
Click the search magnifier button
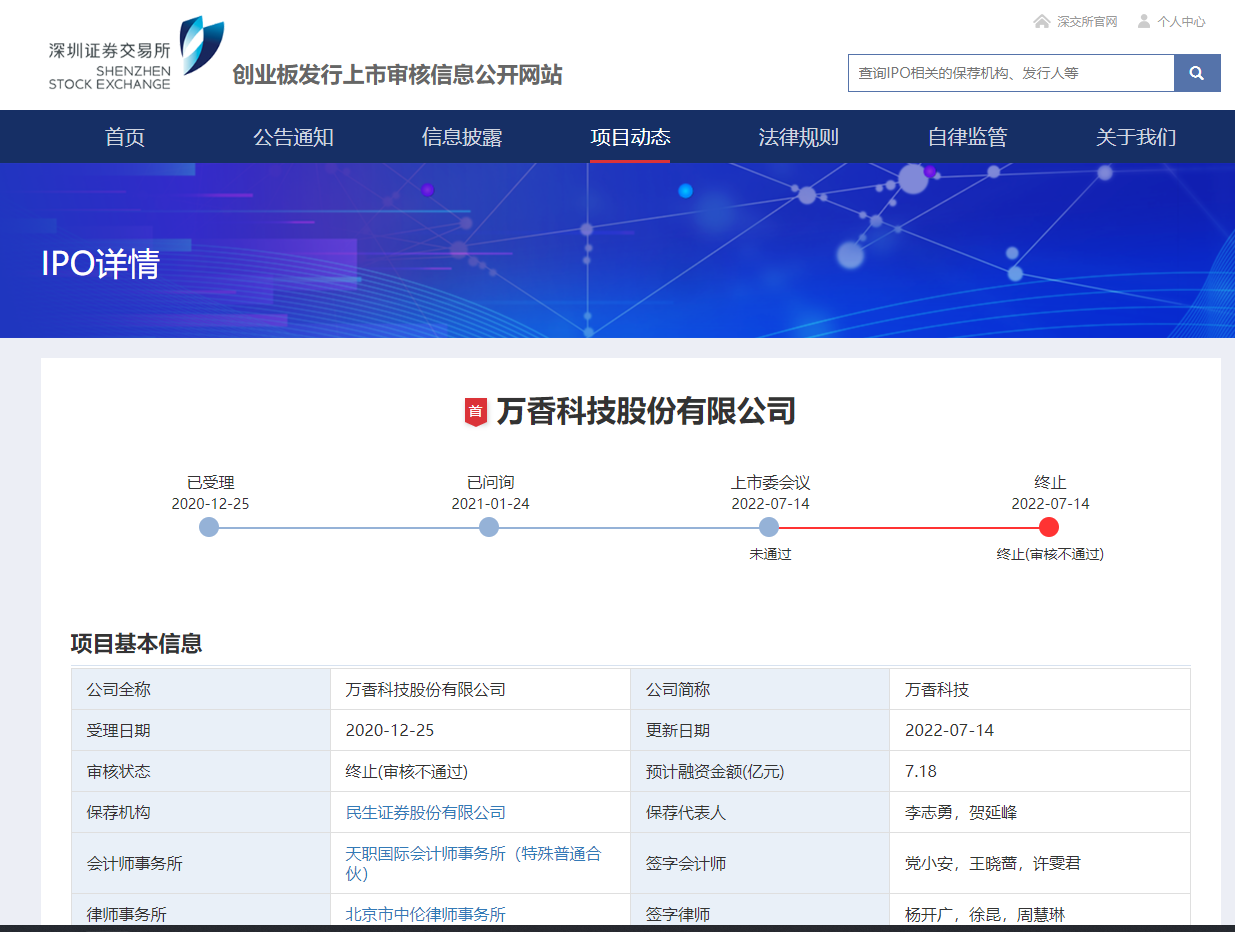pos(1197,73)
